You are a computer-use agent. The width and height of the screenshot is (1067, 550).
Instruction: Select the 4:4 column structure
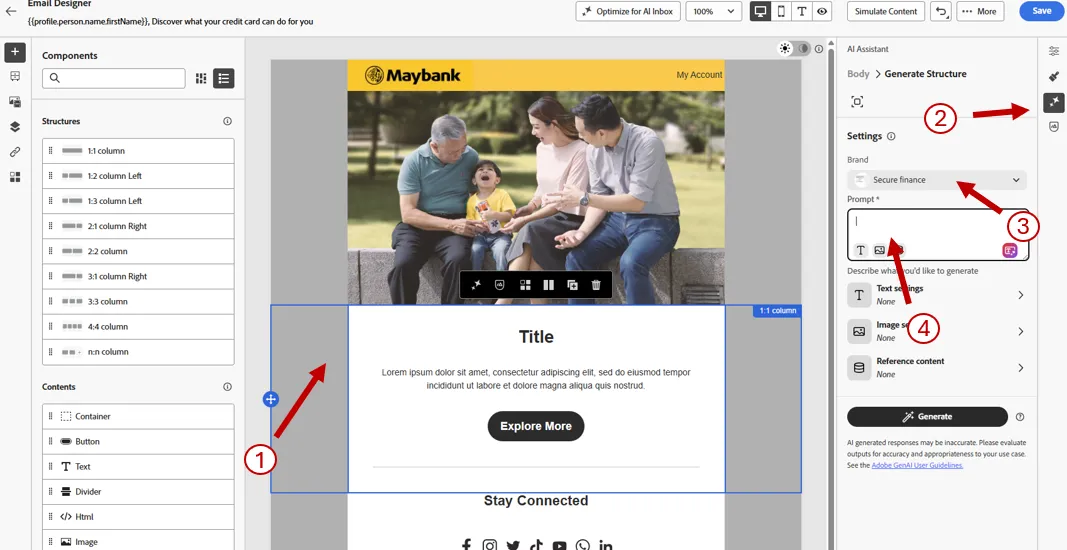point(138,327)
